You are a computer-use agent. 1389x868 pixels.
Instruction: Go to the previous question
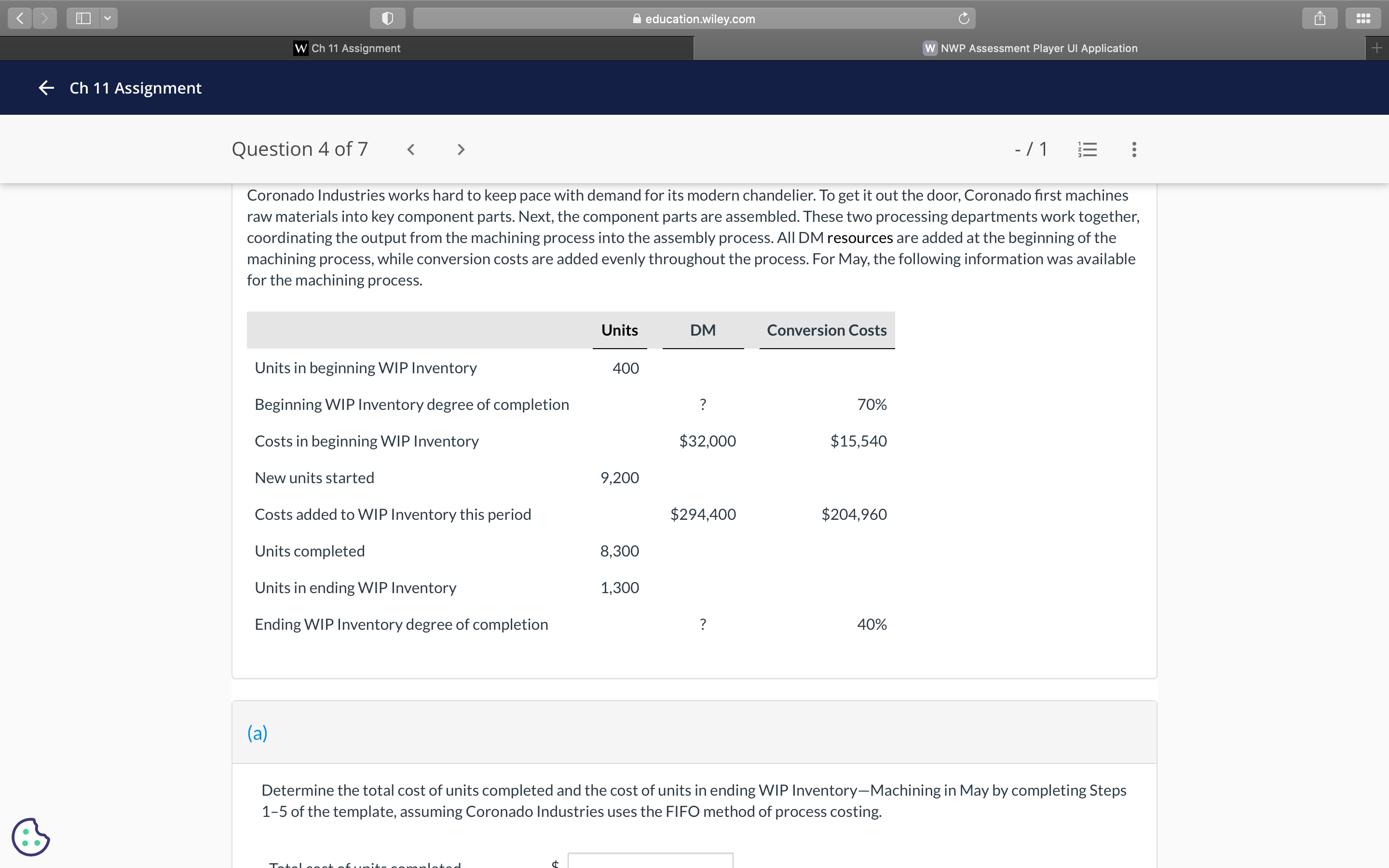411,149
